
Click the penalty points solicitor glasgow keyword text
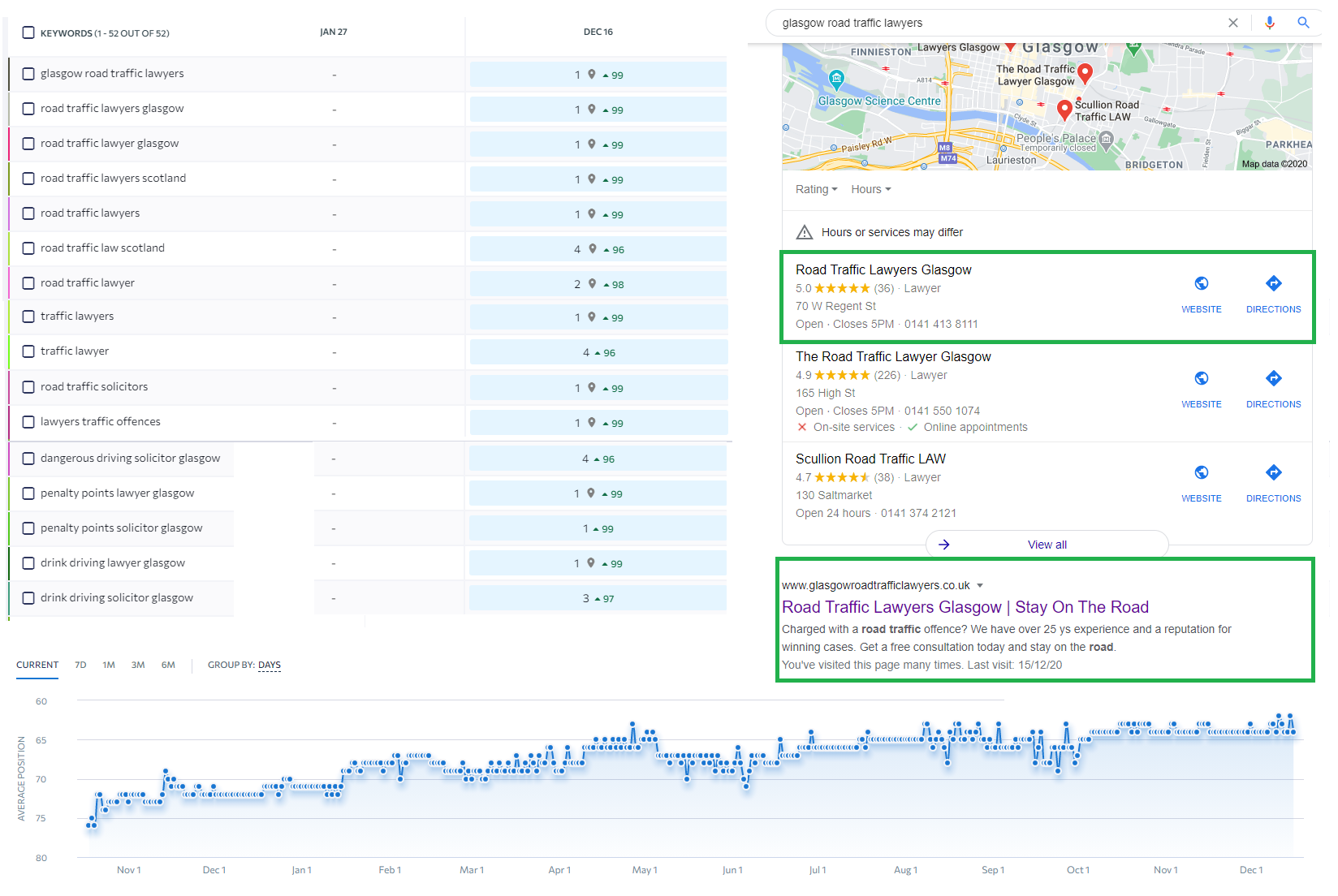(x=122, y=528)
